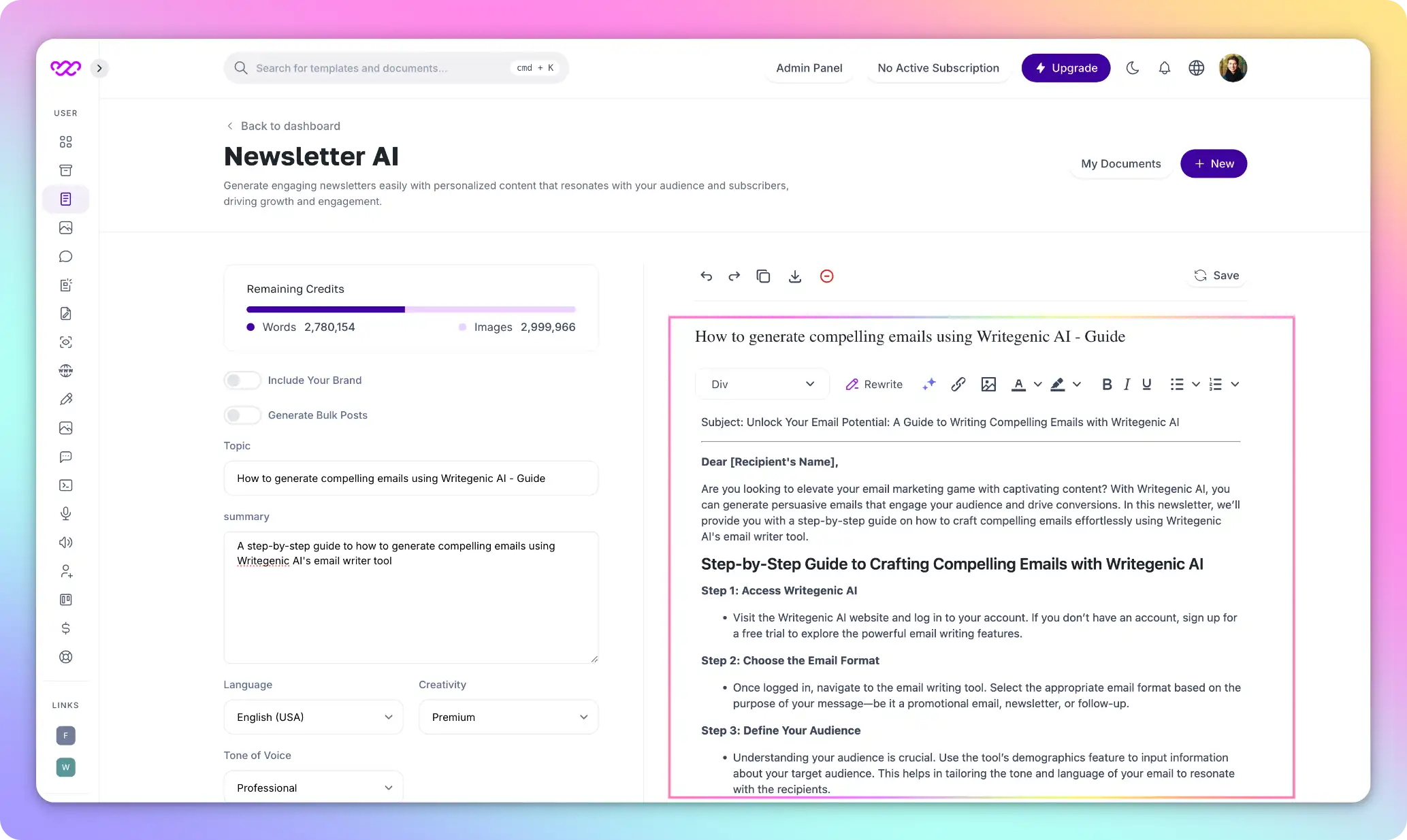Navigate Back to dashboard link
The width and height of the screenshot is (1407, 840).
pyautogui.click(x=282, y=125)
